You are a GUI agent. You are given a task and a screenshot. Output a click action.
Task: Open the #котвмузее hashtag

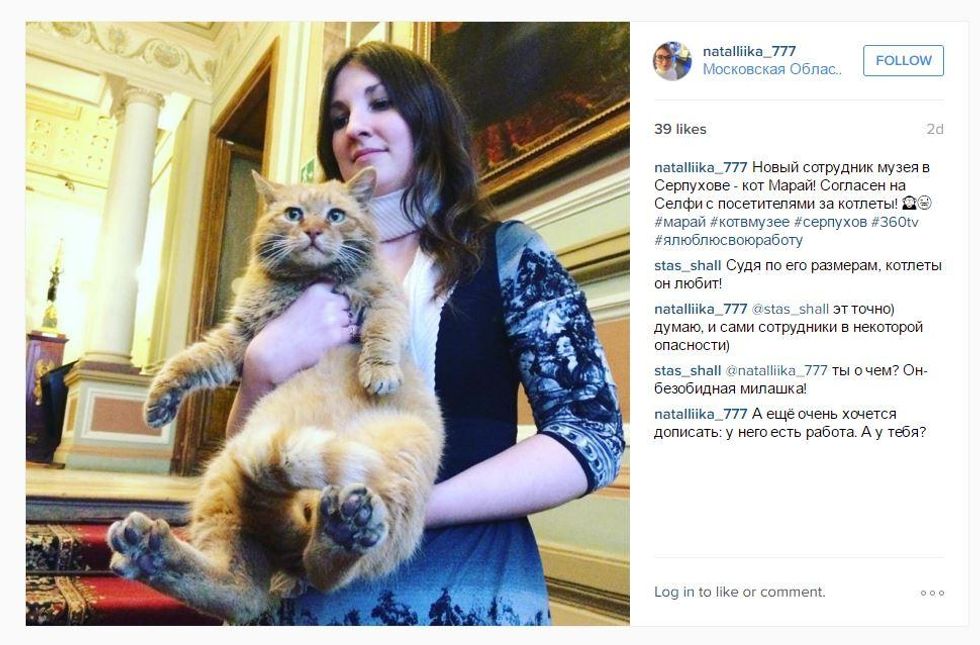(750, 222)
